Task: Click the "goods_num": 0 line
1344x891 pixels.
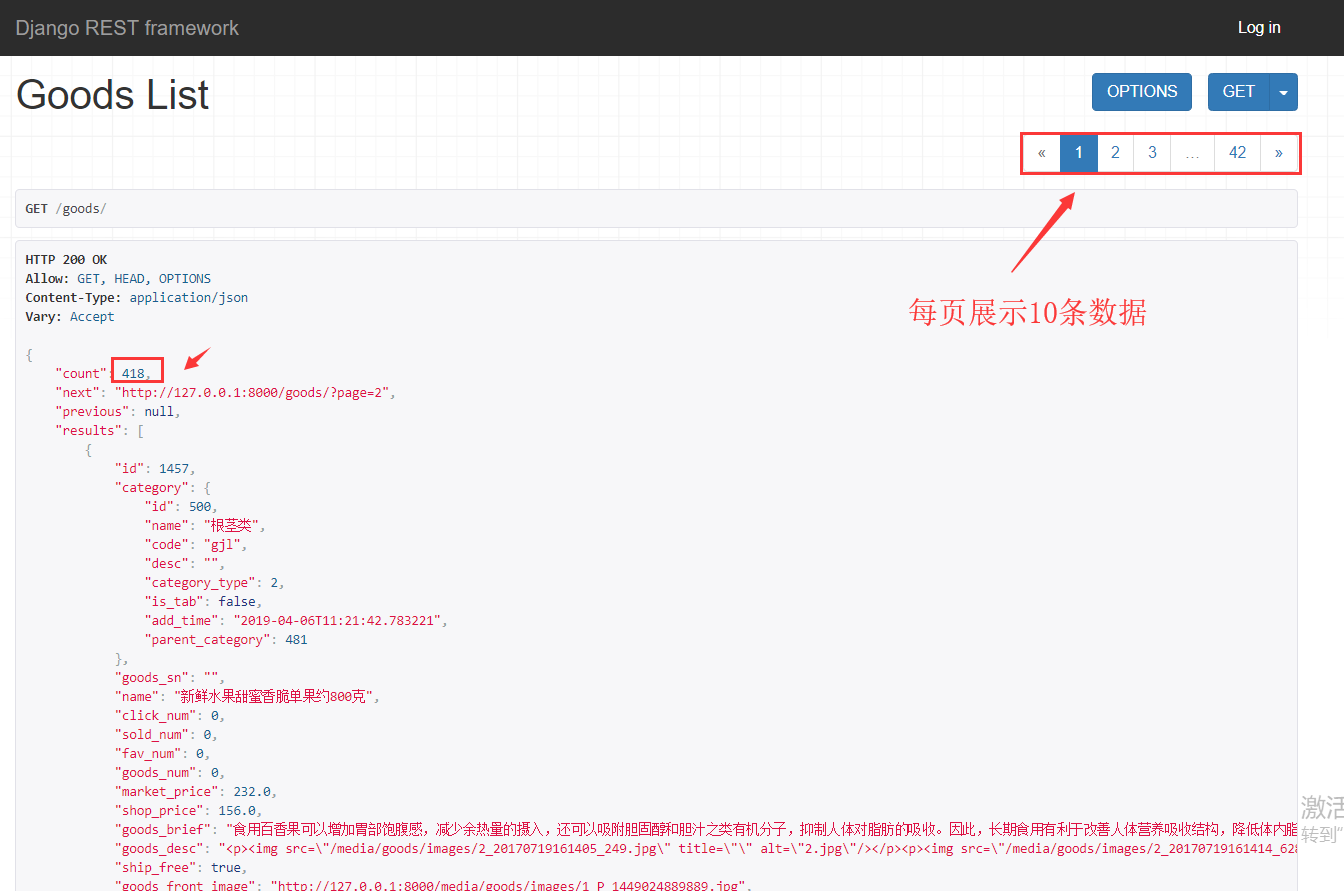Action: tap(170, 772)
